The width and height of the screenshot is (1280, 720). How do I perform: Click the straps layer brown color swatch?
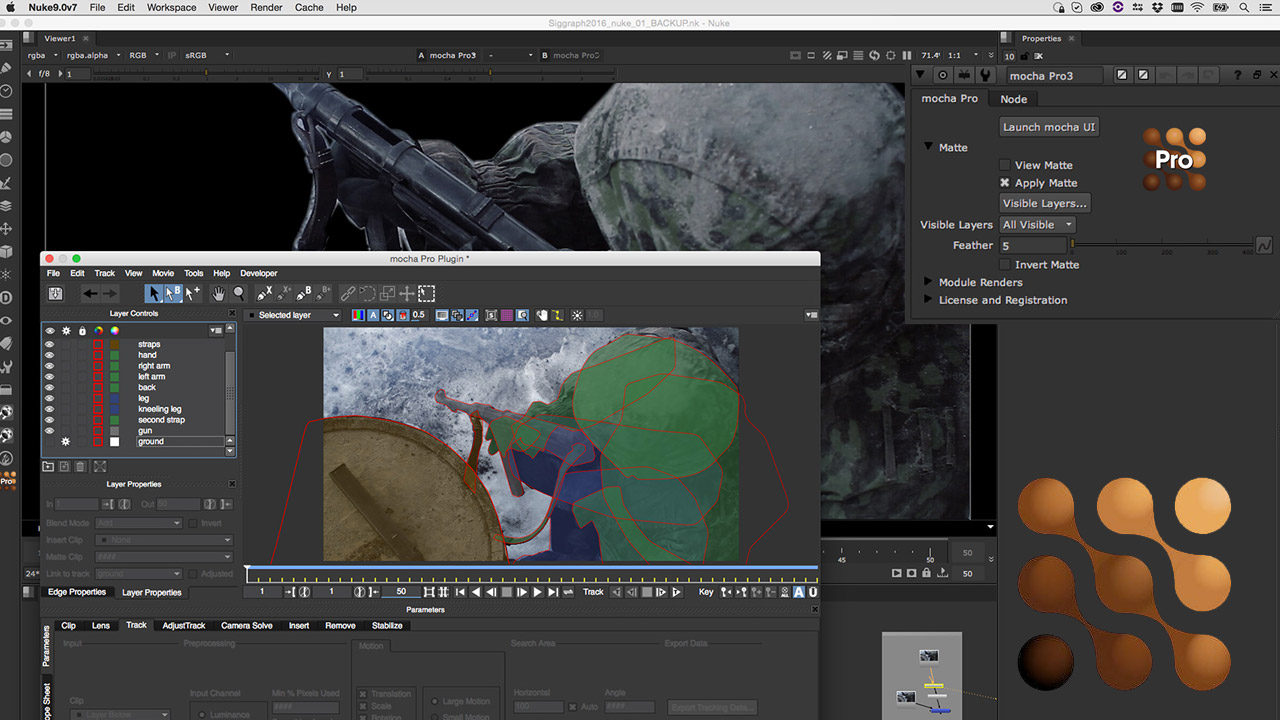(x=114, y=344)
